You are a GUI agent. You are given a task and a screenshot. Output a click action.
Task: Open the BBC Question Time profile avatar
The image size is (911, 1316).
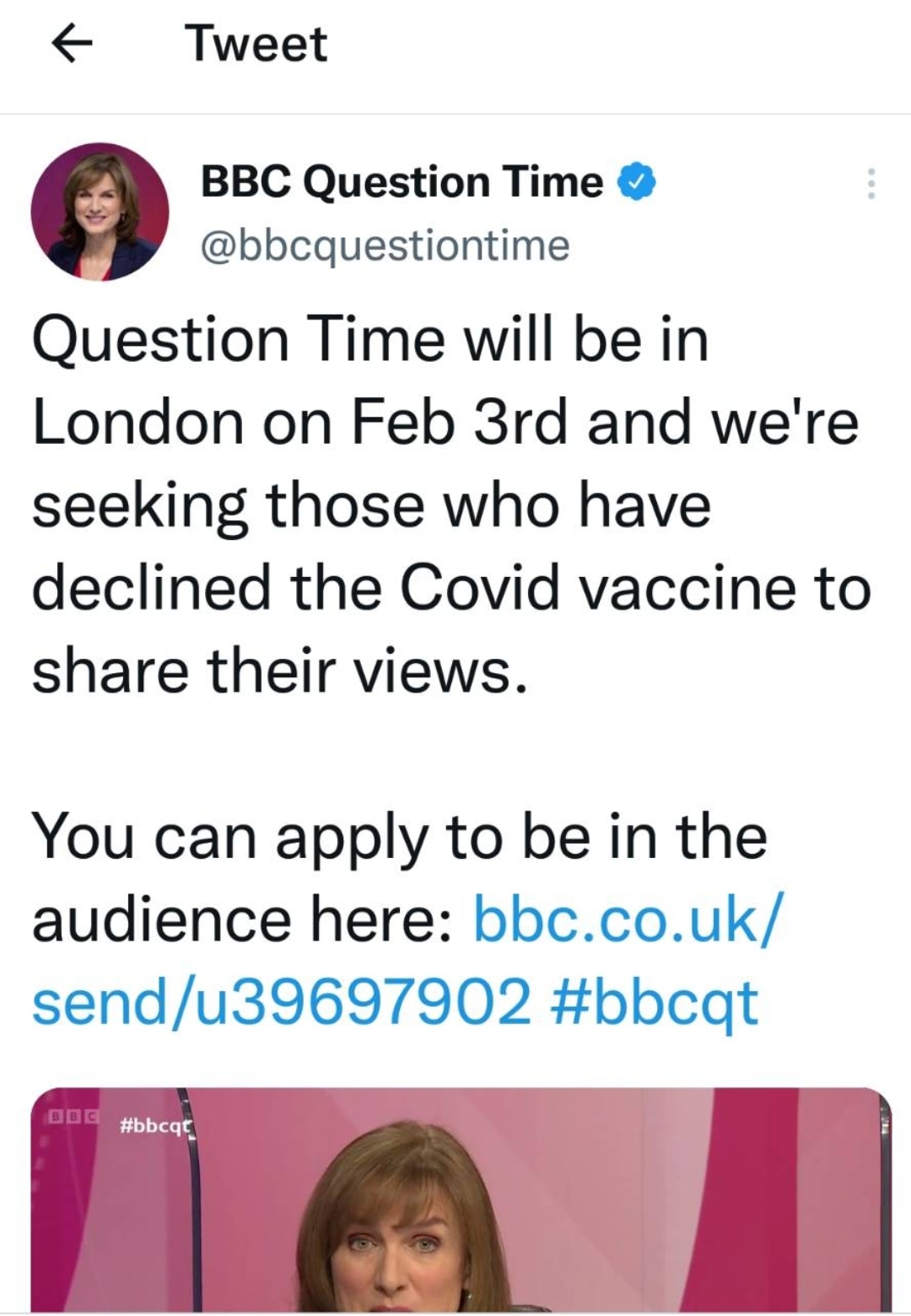pyautogui.click(x=100, y=211)
